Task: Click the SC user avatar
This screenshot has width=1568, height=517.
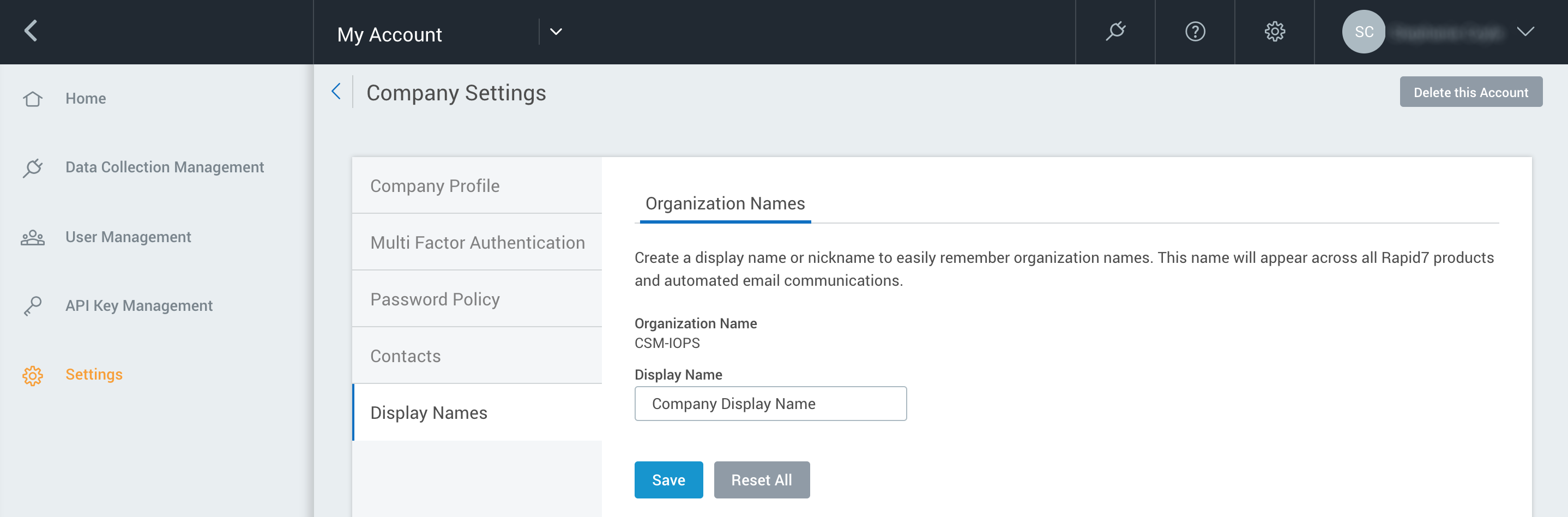Action: [x=1363, y=32]
